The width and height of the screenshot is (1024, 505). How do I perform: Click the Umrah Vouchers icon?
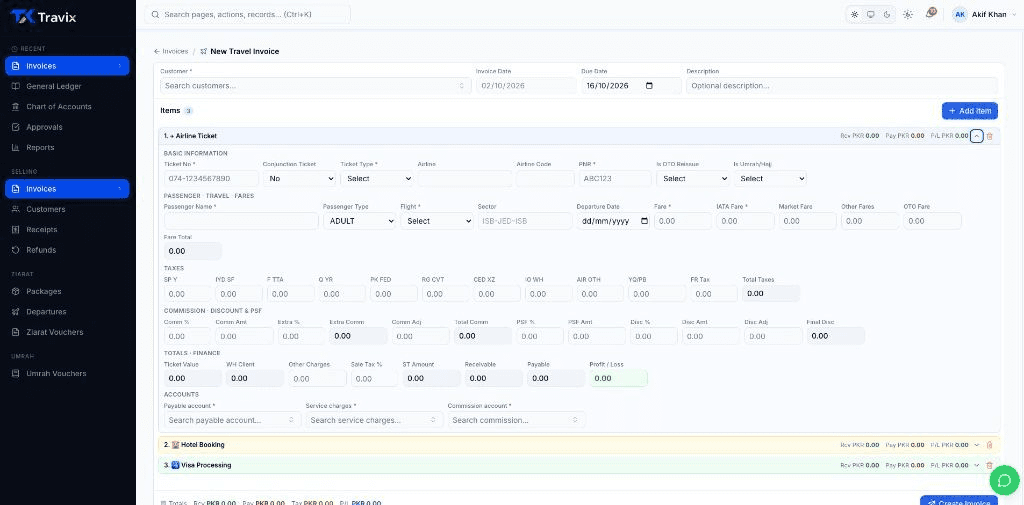tap(16, 374)
